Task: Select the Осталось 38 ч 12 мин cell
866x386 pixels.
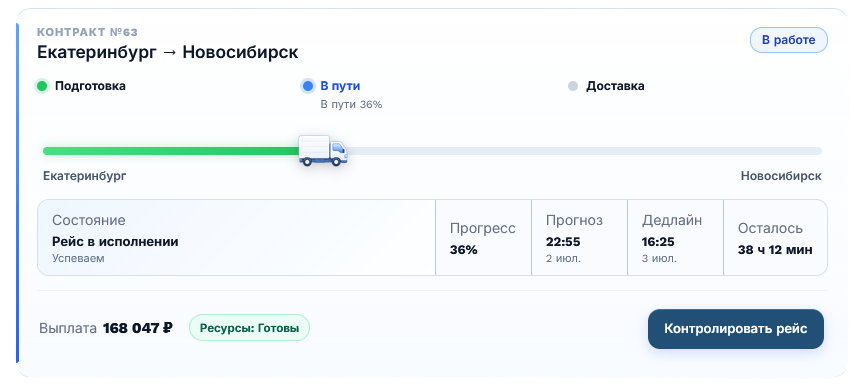Action: [x=775, y=237]
